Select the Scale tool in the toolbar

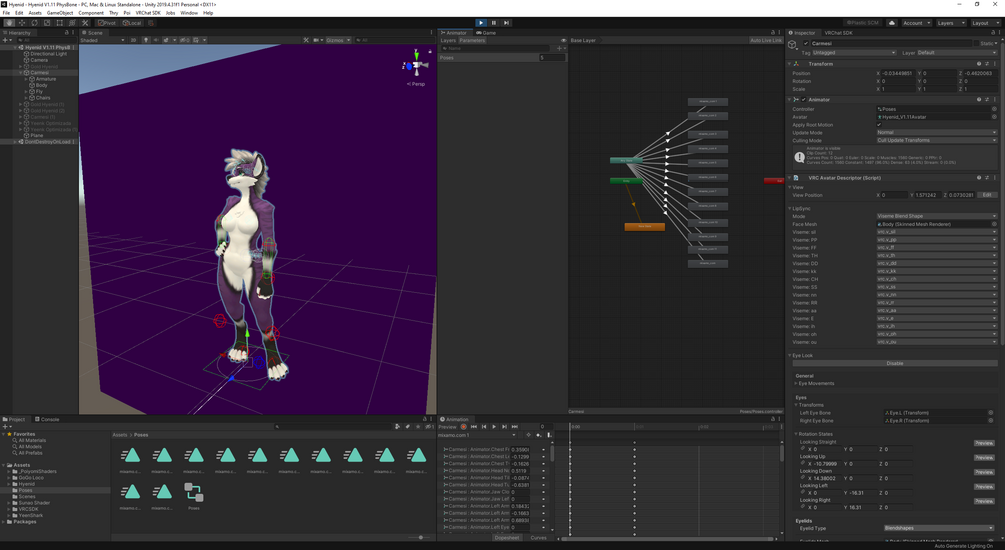(47, 22)
